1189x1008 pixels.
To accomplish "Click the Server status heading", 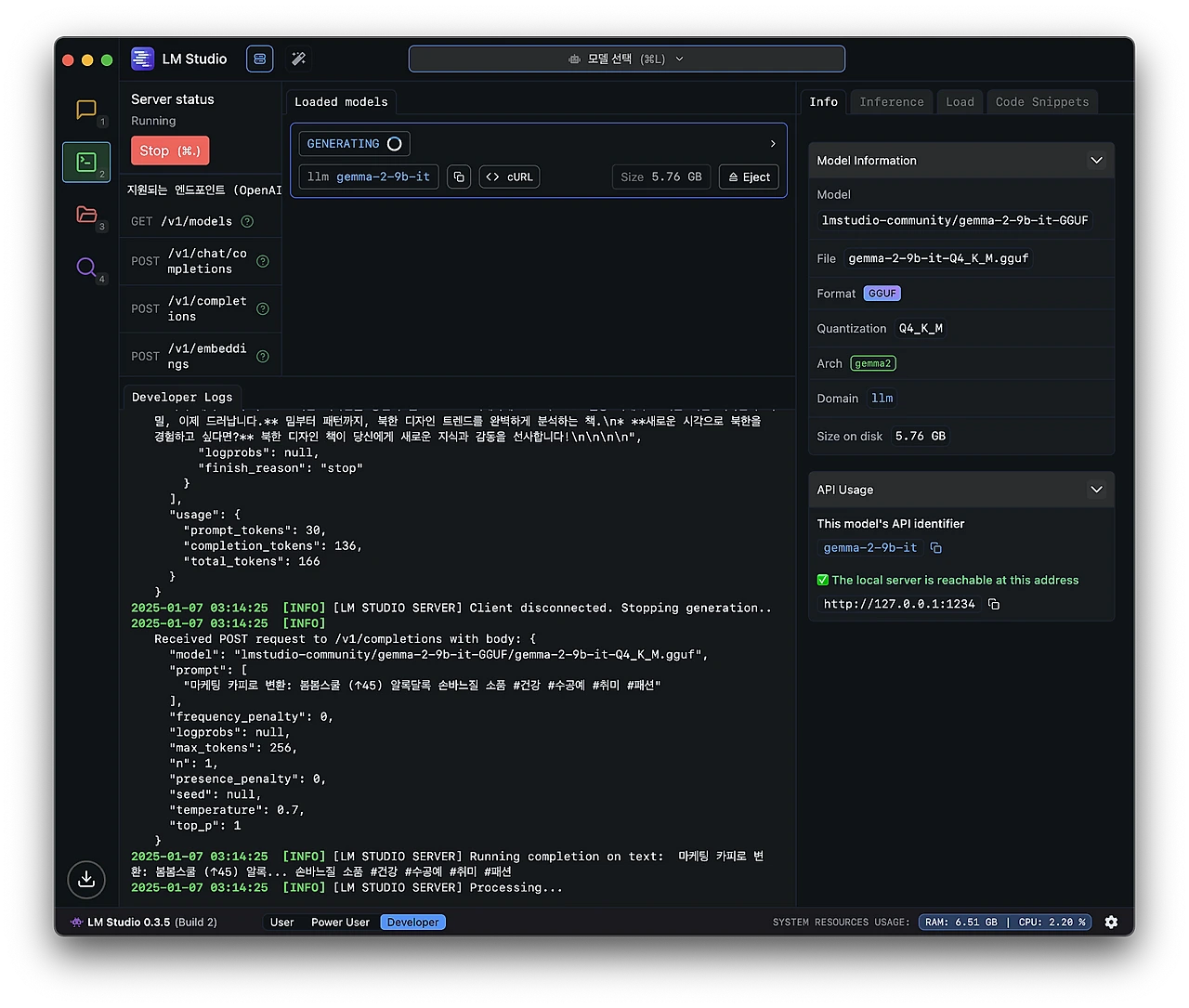I will 173,99.
